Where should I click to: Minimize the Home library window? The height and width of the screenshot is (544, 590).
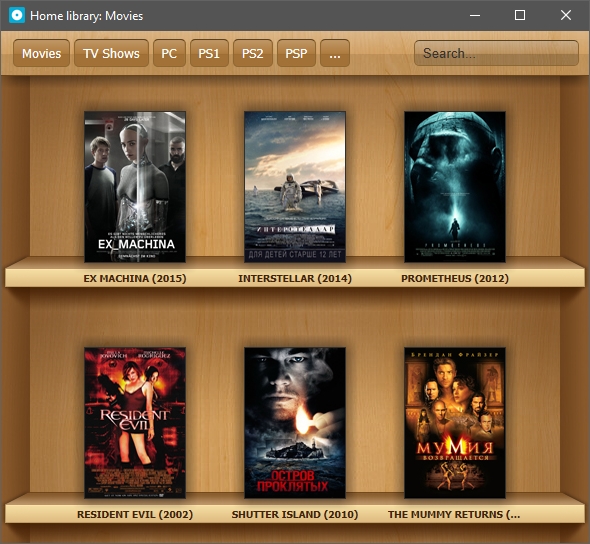[475, 15]
